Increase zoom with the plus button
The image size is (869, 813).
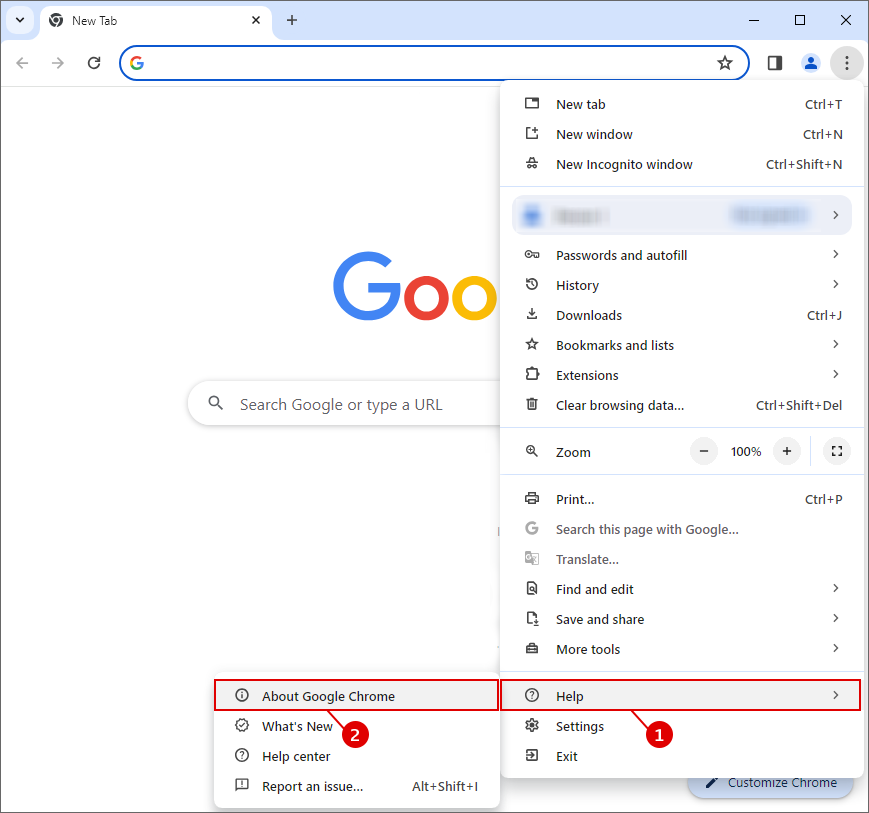click(x=786, y=452)
